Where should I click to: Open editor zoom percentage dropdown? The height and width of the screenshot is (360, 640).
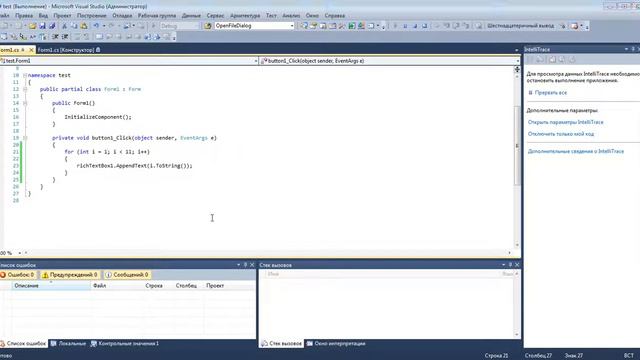point(20,253)
